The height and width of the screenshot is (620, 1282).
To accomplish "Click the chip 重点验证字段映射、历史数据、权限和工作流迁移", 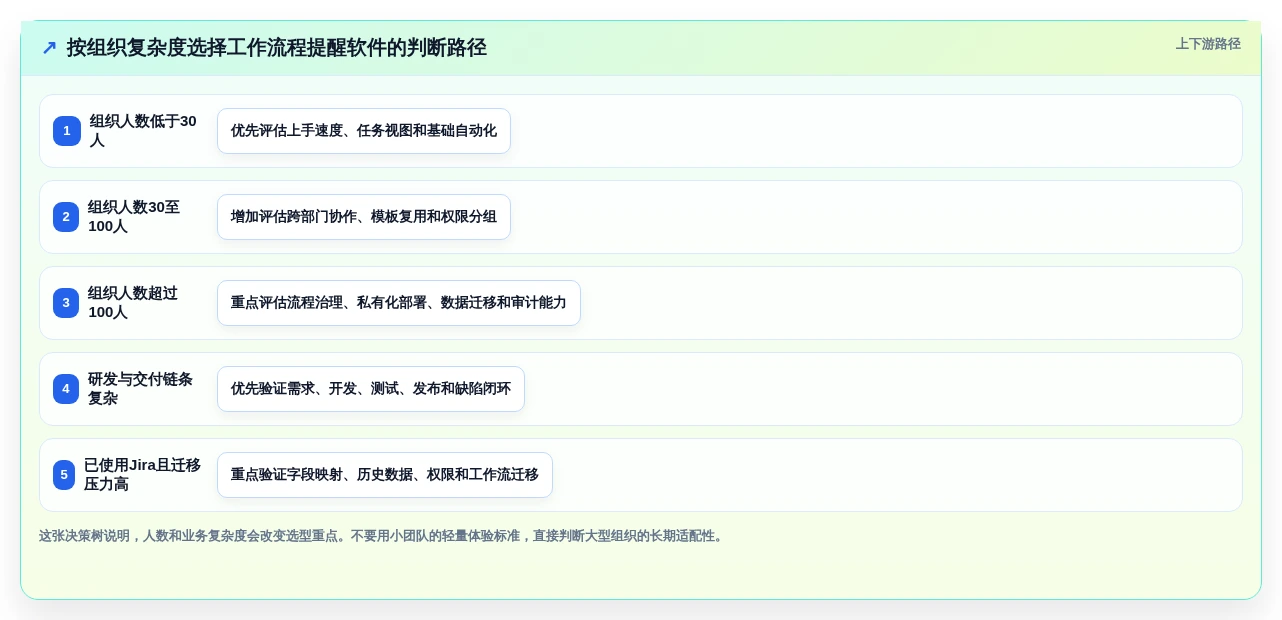I will point(385,475).
